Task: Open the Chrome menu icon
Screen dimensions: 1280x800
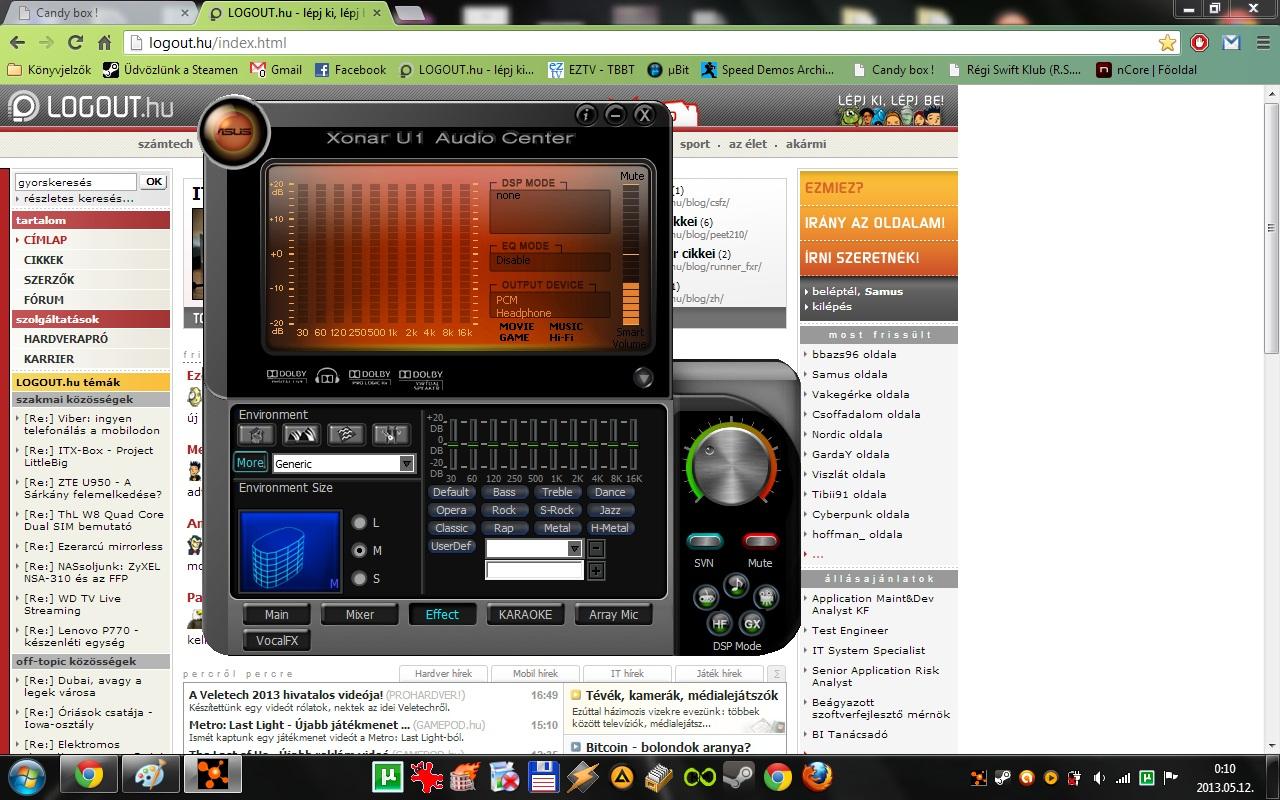Action: click(1262, 43)
